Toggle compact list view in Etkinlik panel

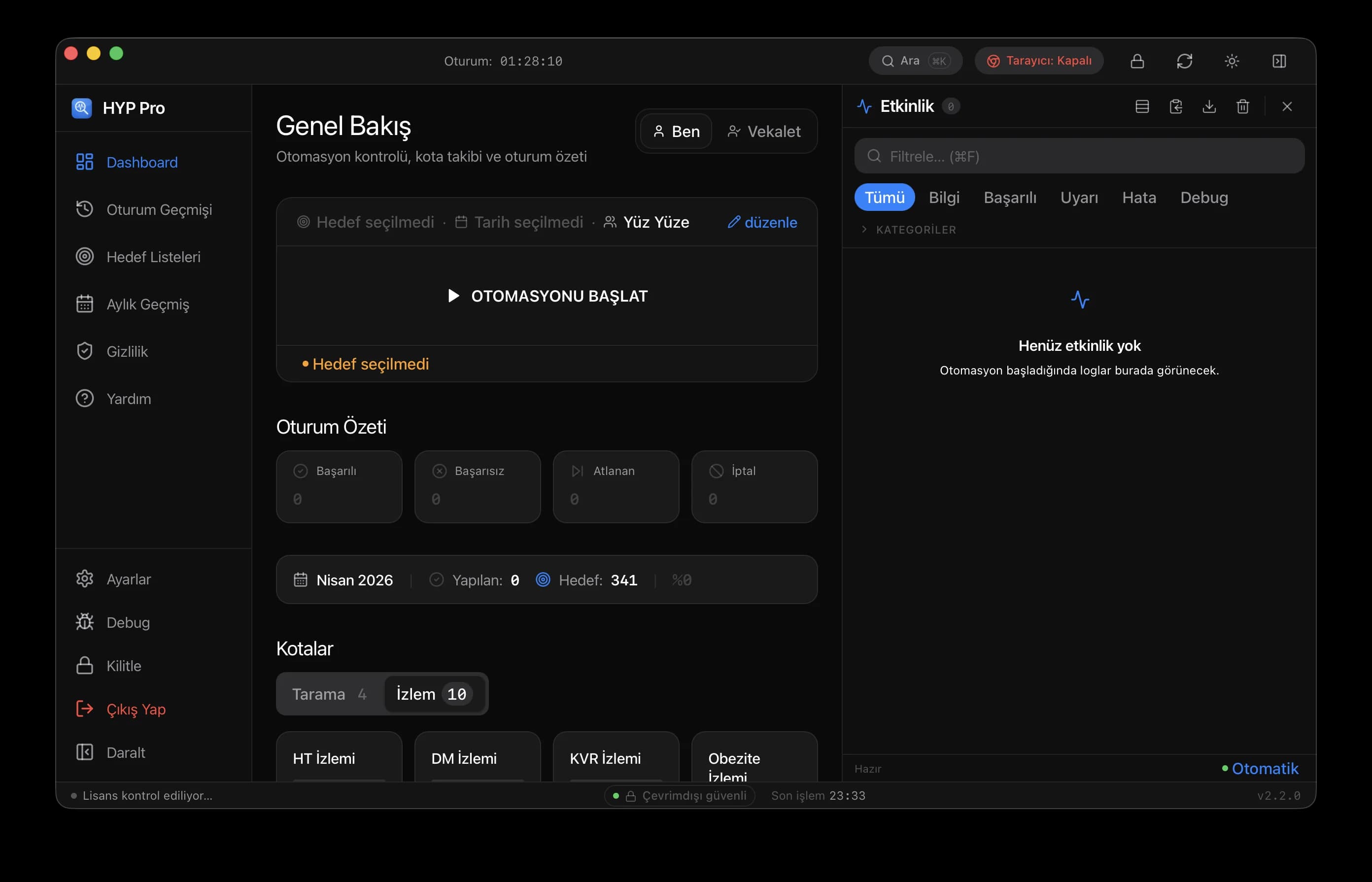pos(1142,106)
